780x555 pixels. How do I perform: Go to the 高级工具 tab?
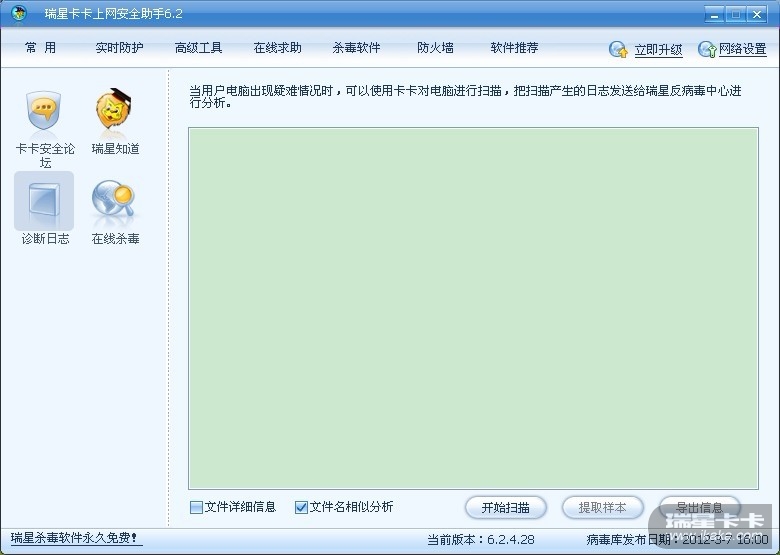[x=198, y=48]
